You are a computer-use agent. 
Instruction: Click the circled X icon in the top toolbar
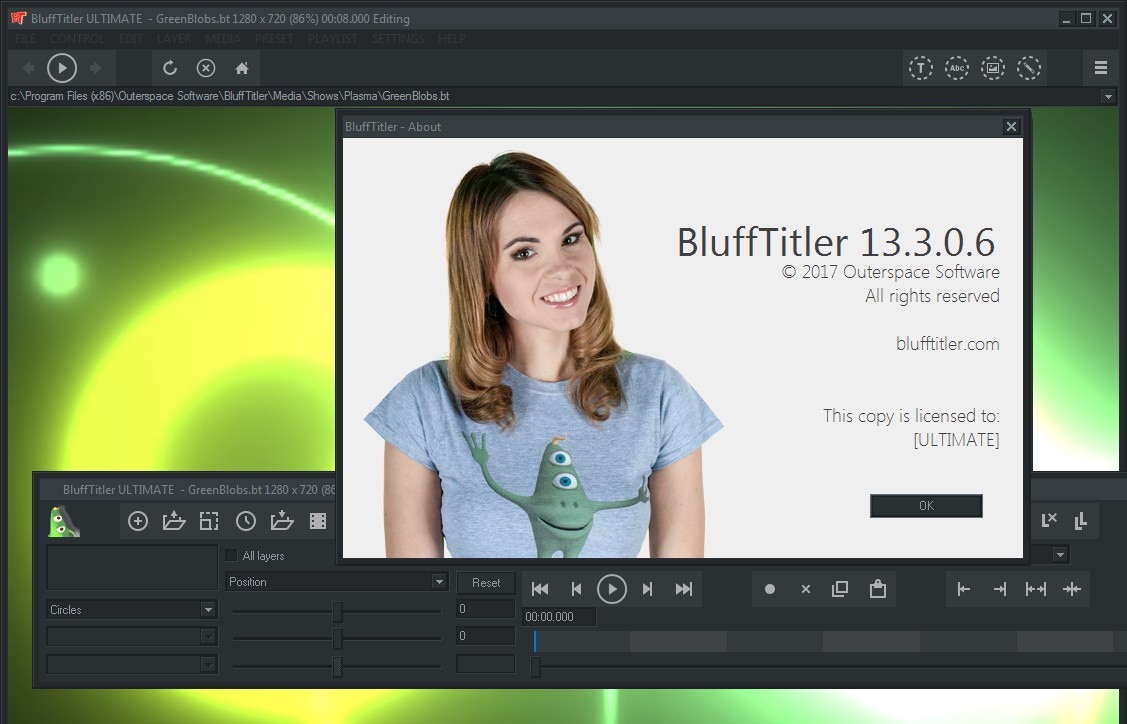click(x=206, y=68)
